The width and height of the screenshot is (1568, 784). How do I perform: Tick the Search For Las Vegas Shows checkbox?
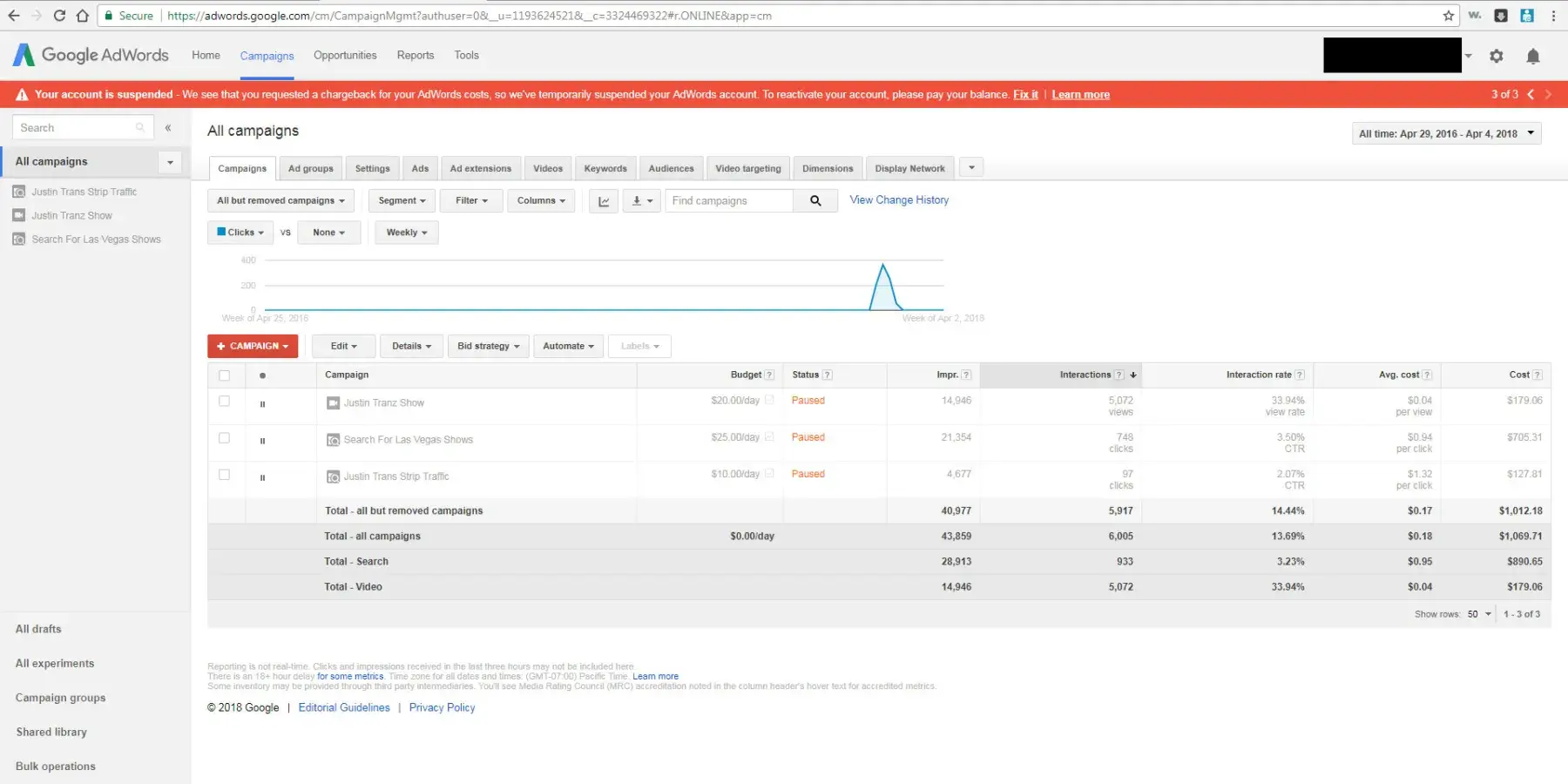(225, 438)
